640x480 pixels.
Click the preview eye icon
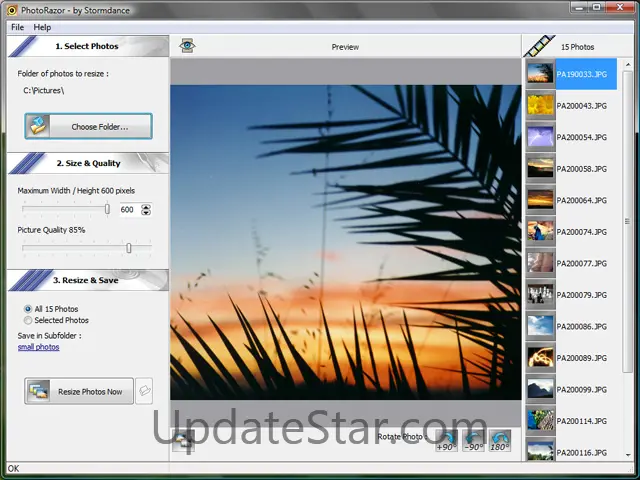187,46
